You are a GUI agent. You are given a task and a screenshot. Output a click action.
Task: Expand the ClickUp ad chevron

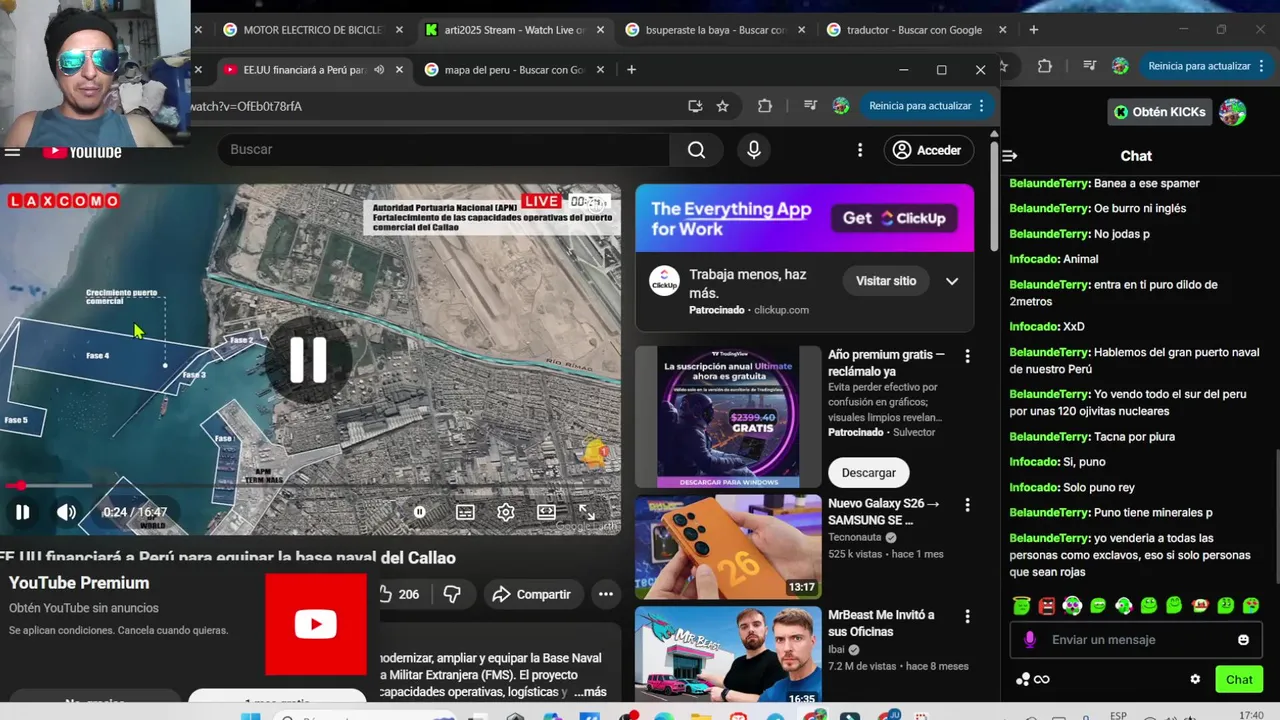coord(952,281)
